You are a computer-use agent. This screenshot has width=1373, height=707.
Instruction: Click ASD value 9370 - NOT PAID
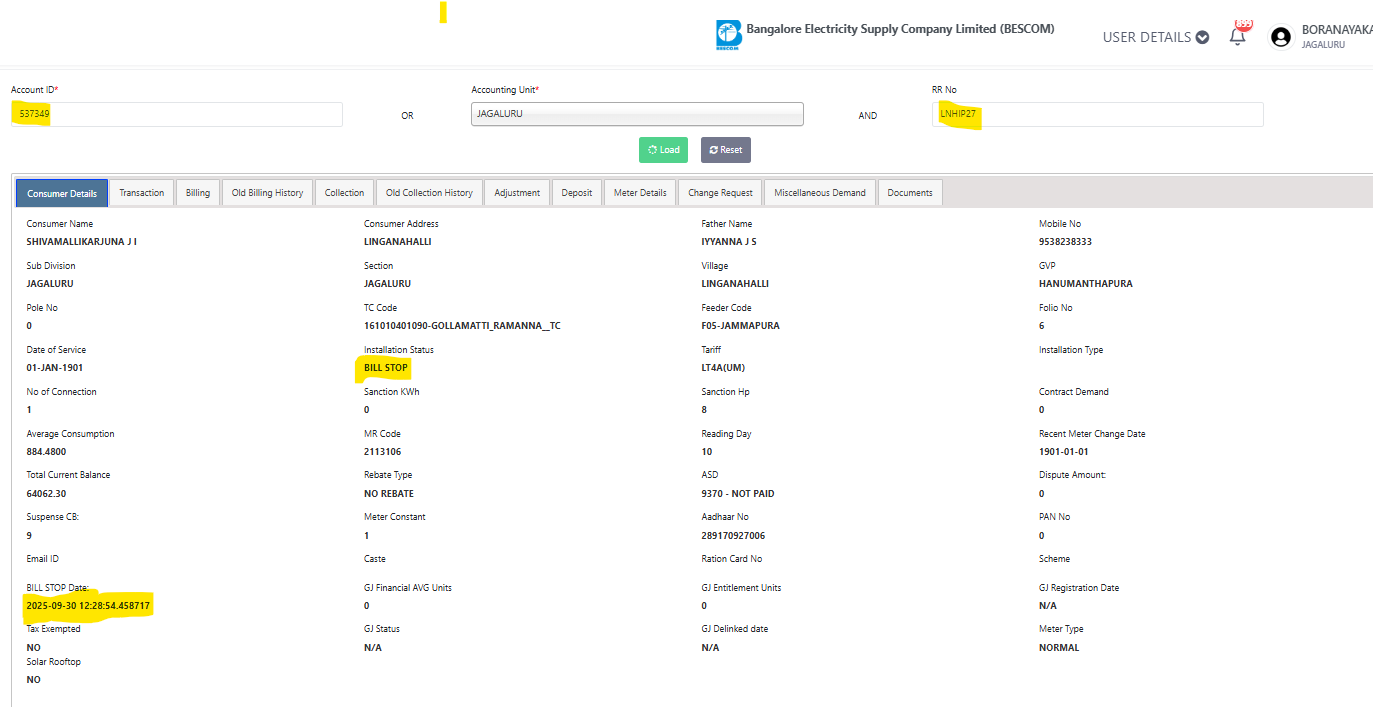coord(738,494)
